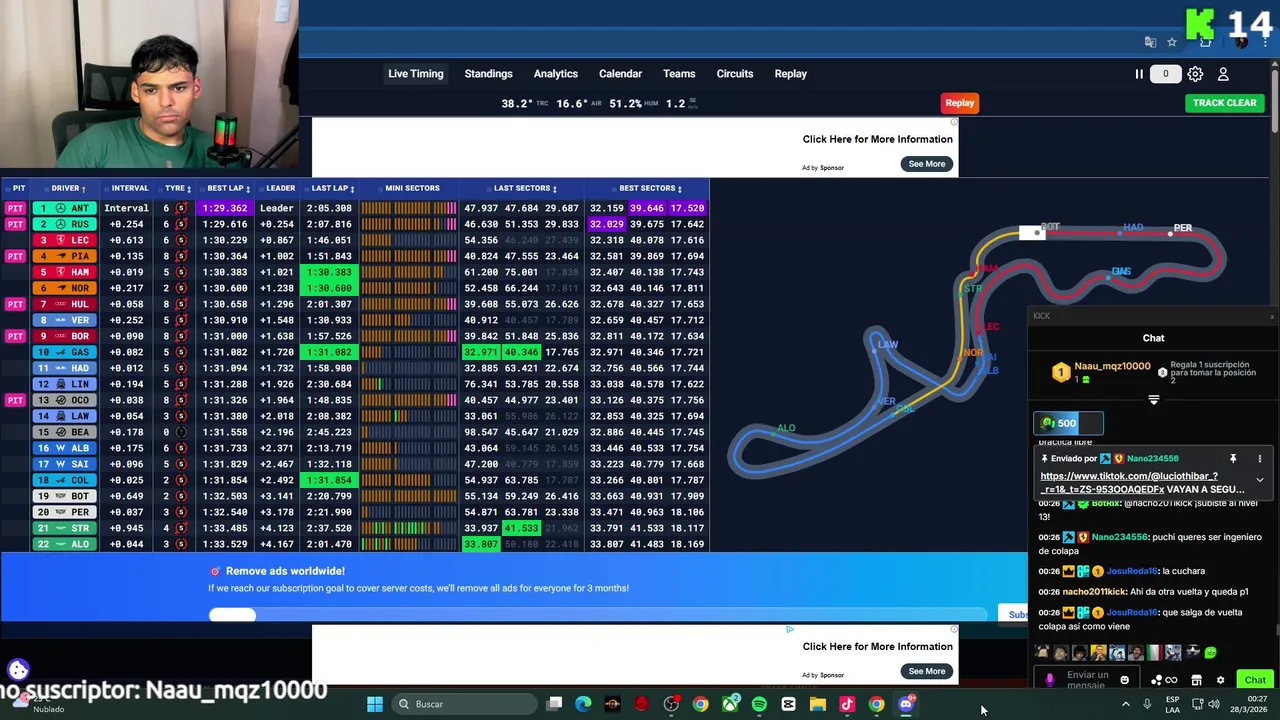This screenshot has width=1280, height=720.
Task: Open Discord from the taskbar
Action: (906, 704)
